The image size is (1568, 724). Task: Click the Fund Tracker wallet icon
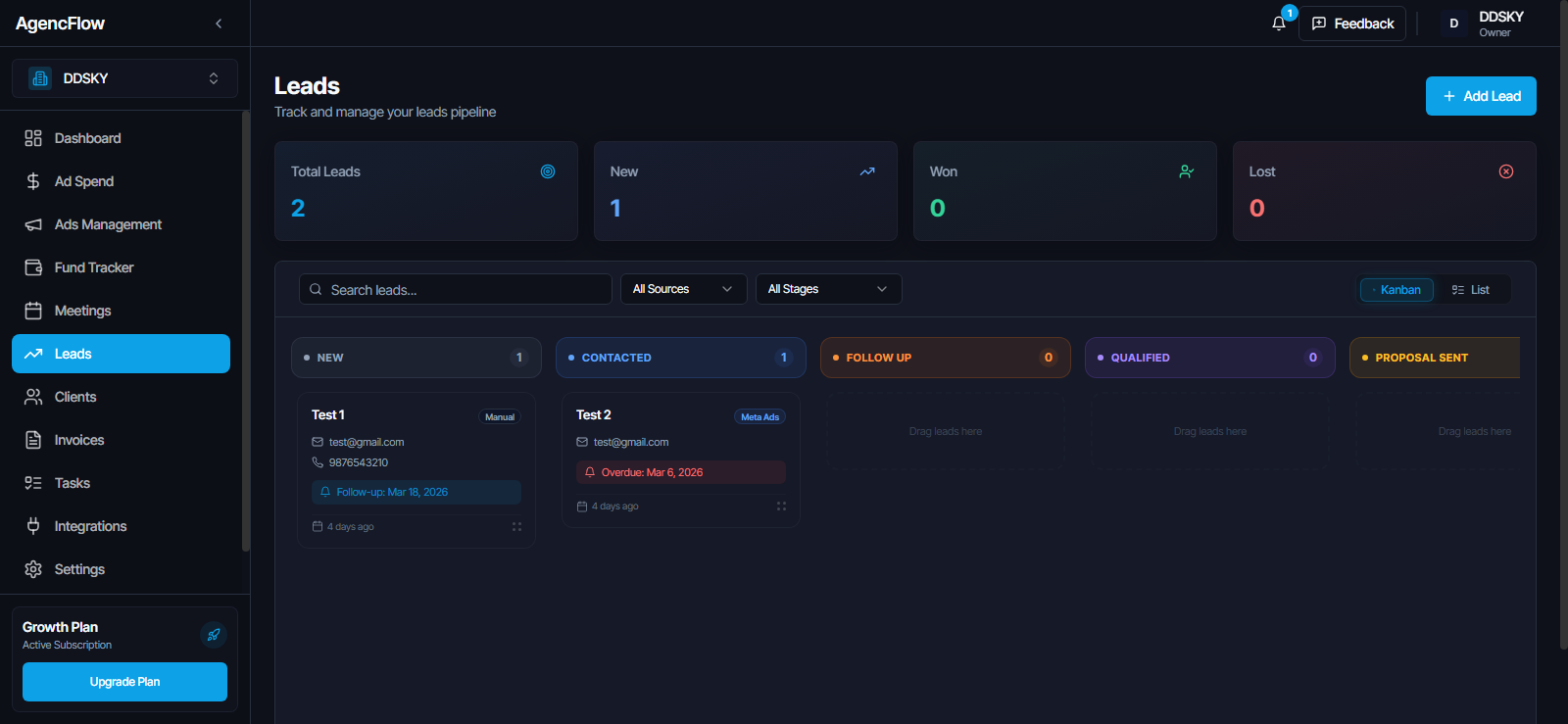click(x=33, y=267)
